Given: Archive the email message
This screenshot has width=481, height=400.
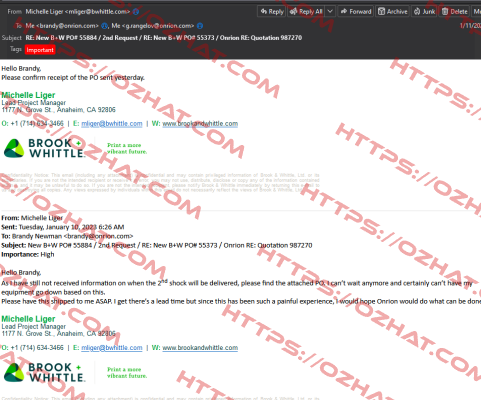Looking at the screenshot, I should 392,12.
